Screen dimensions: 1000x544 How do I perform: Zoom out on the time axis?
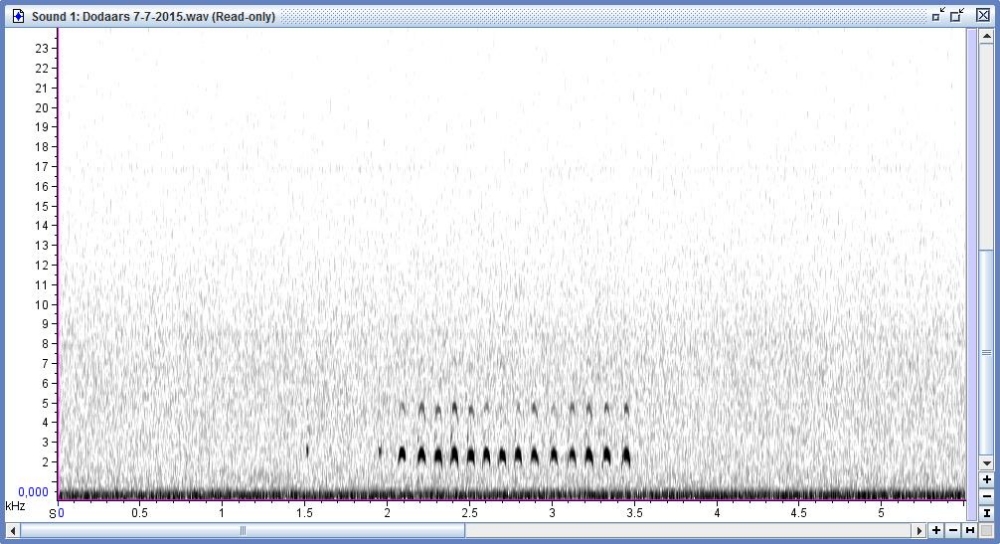pyautogui.click(x=953, y=530)
